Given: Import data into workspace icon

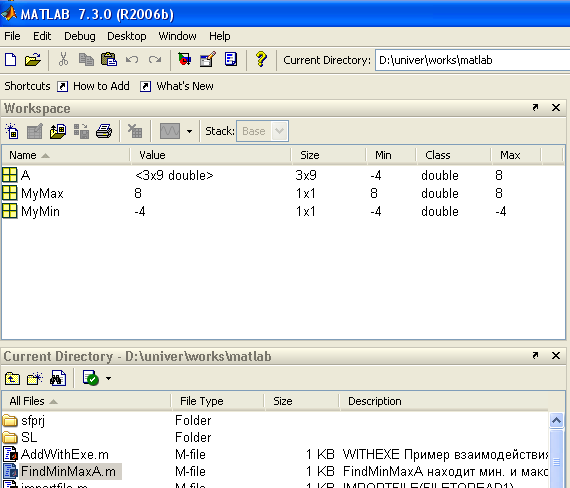Looking at the screenshot, I should pyautogui.click(x=58, y=131).
